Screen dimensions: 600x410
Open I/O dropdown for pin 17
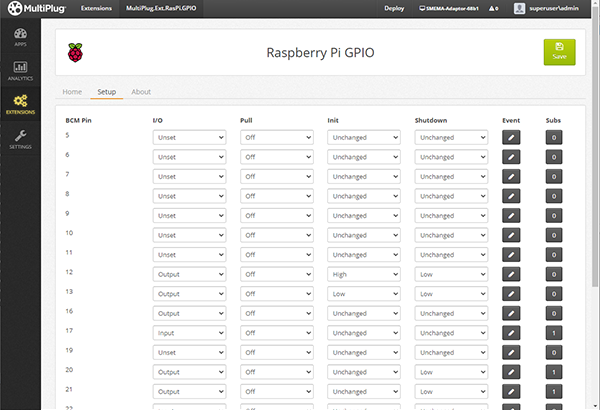(x=189, y=333)
